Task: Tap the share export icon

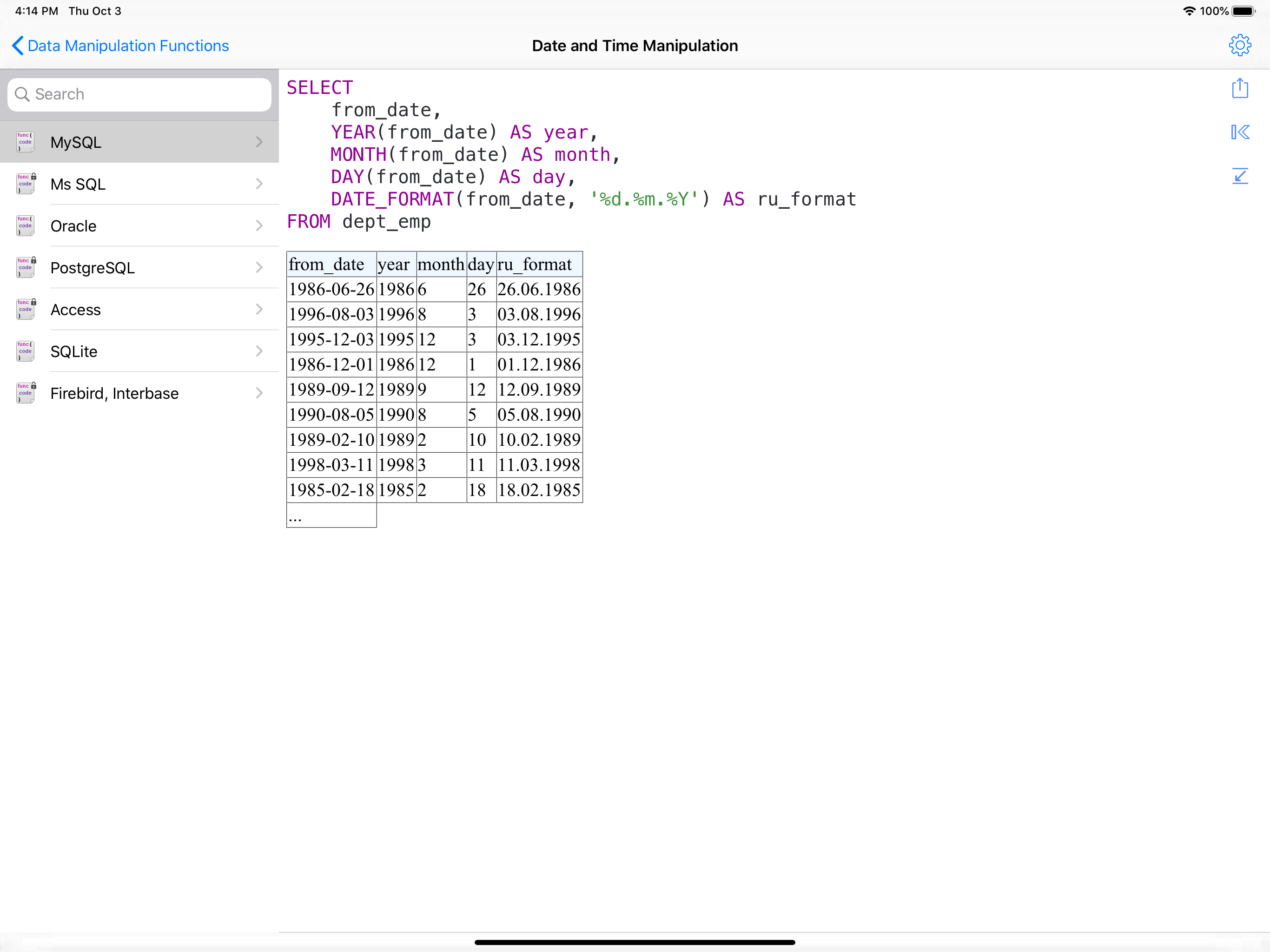Action: [x=1240, y=88]
